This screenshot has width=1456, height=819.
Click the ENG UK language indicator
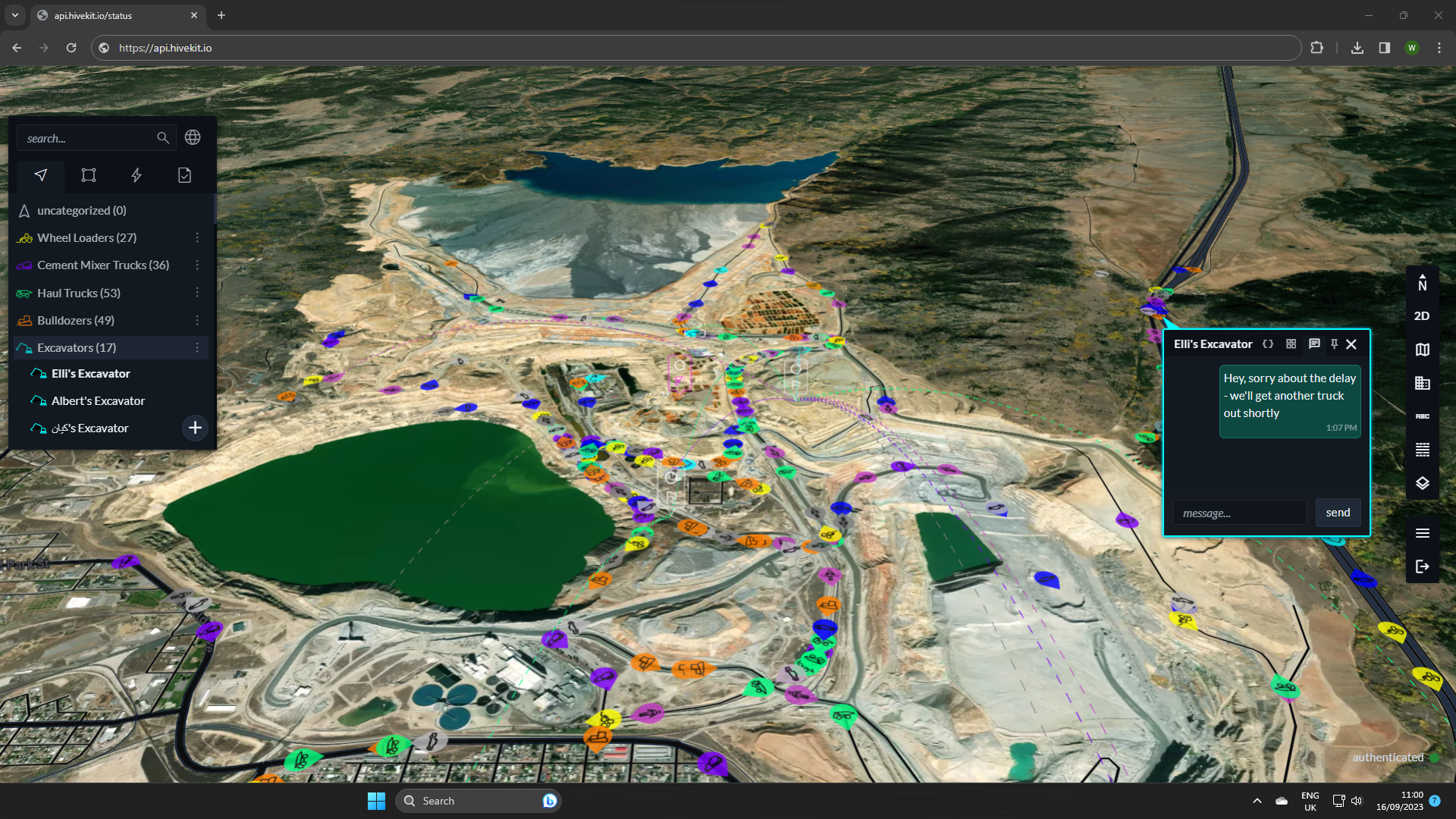coord(1310,801)
